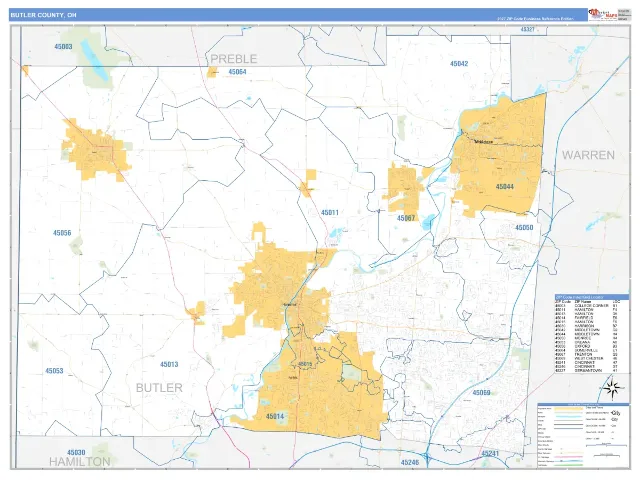Click the BUTLER county name label

click(159, 388)
